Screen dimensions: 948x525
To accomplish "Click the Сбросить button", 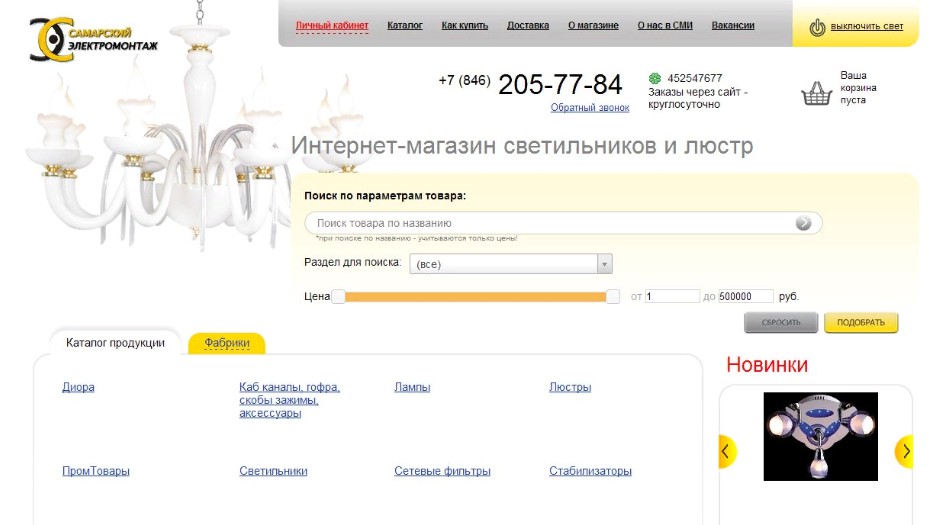I will click(x=781, y=322).
